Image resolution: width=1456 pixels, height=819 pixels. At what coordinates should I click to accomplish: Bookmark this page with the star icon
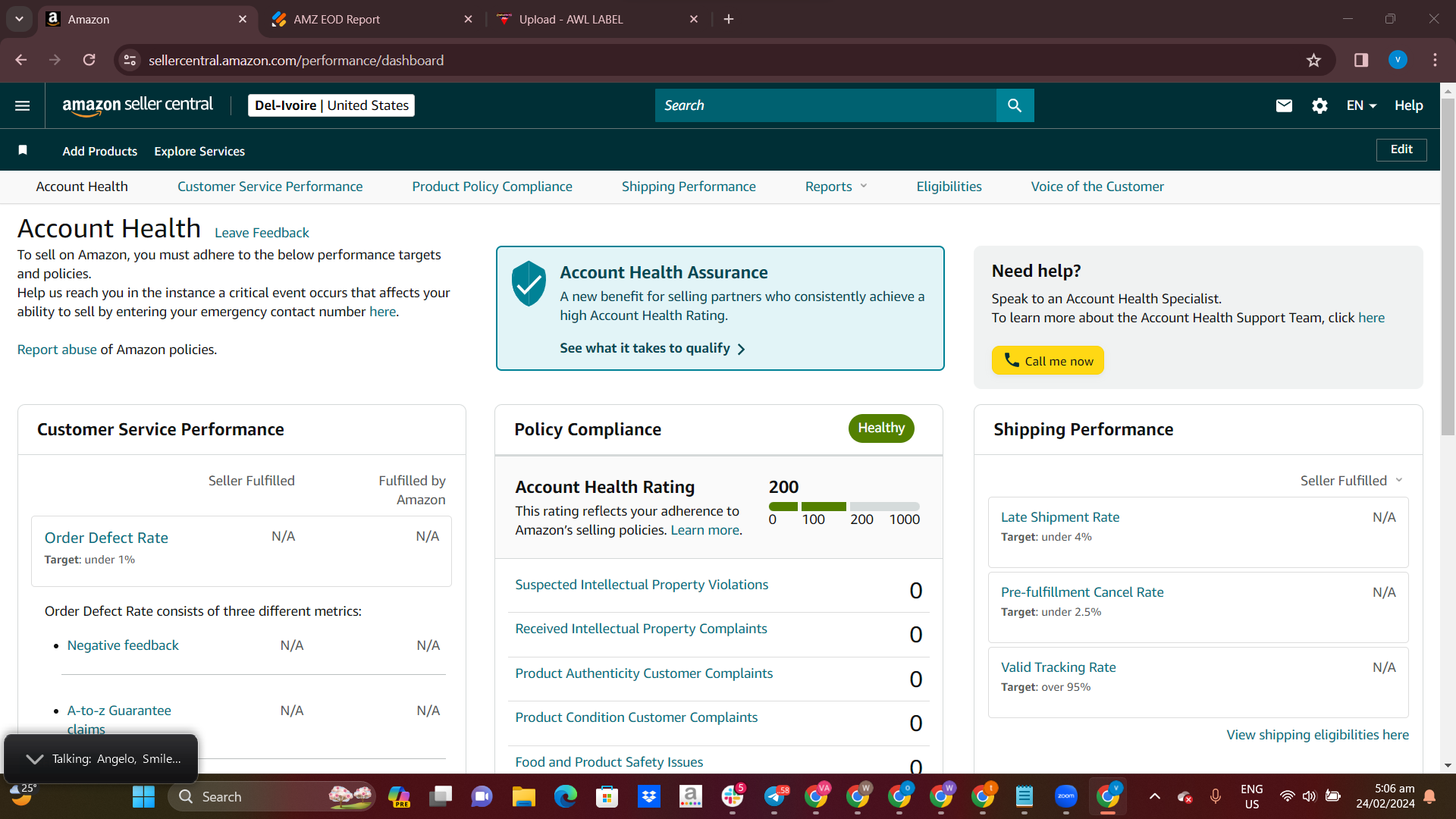(x=1314, y=60)
